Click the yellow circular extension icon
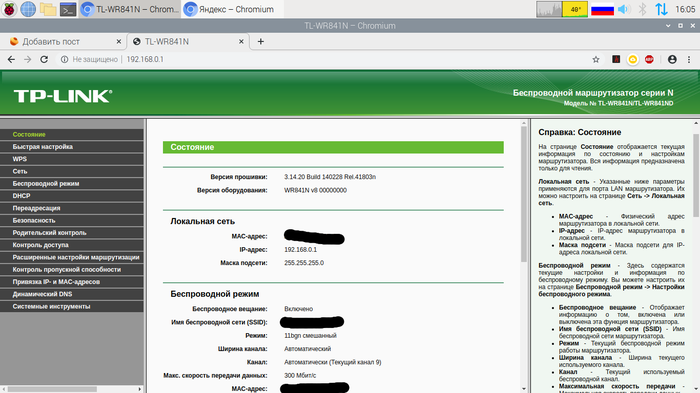Image resolution: width=700 pixels, height=393 pixels. coord(633,59)
